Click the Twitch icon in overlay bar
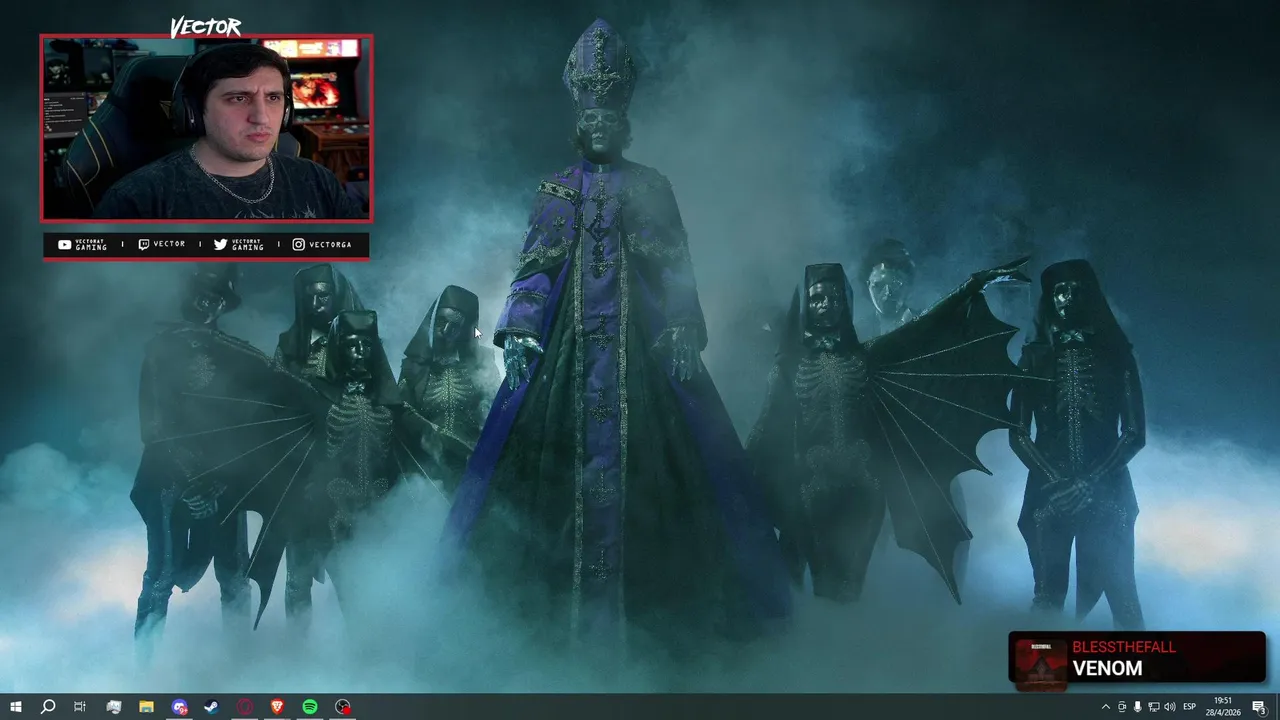 (x=144, y=244)
